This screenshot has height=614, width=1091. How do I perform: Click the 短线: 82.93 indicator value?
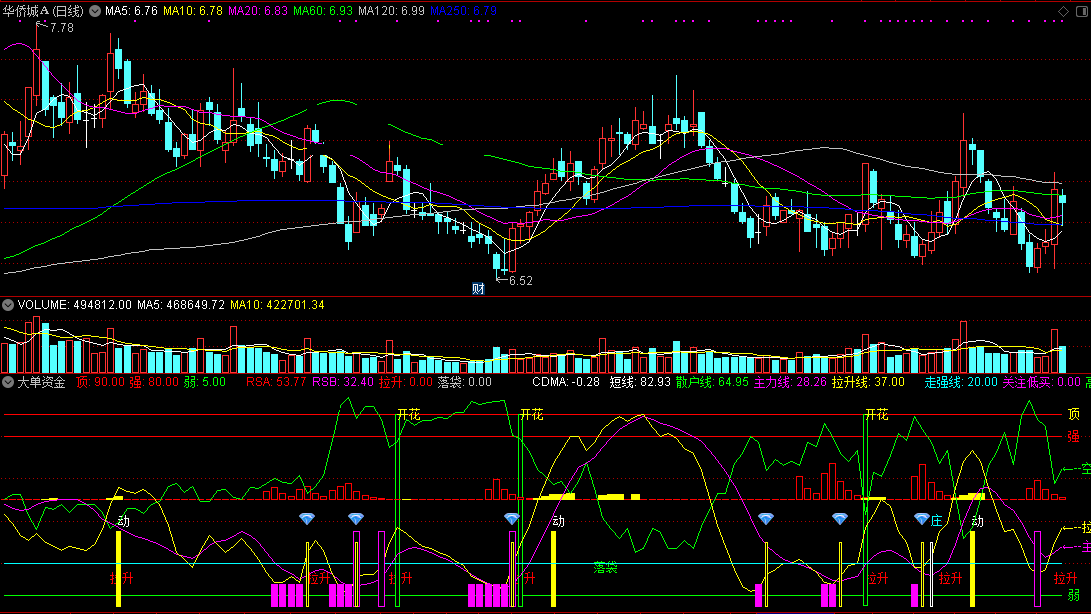click(x=640, y=382)
